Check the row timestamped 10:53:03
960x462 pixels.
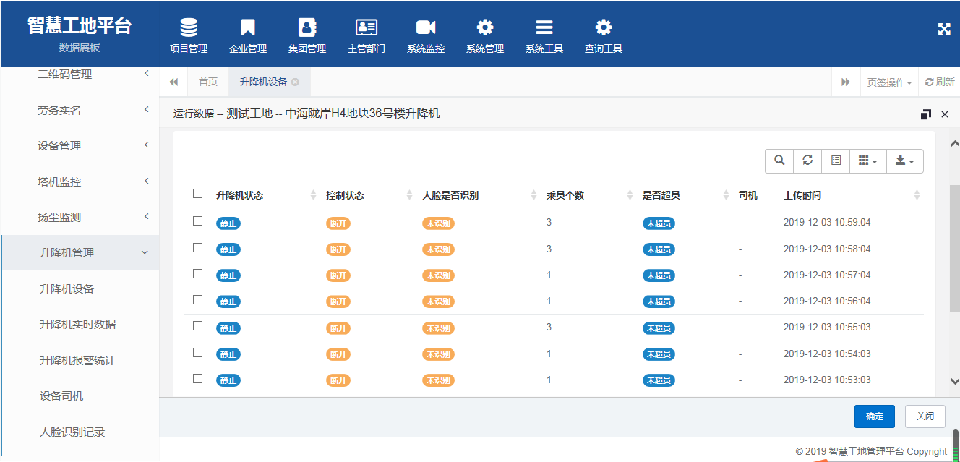(x=197, y=379)
